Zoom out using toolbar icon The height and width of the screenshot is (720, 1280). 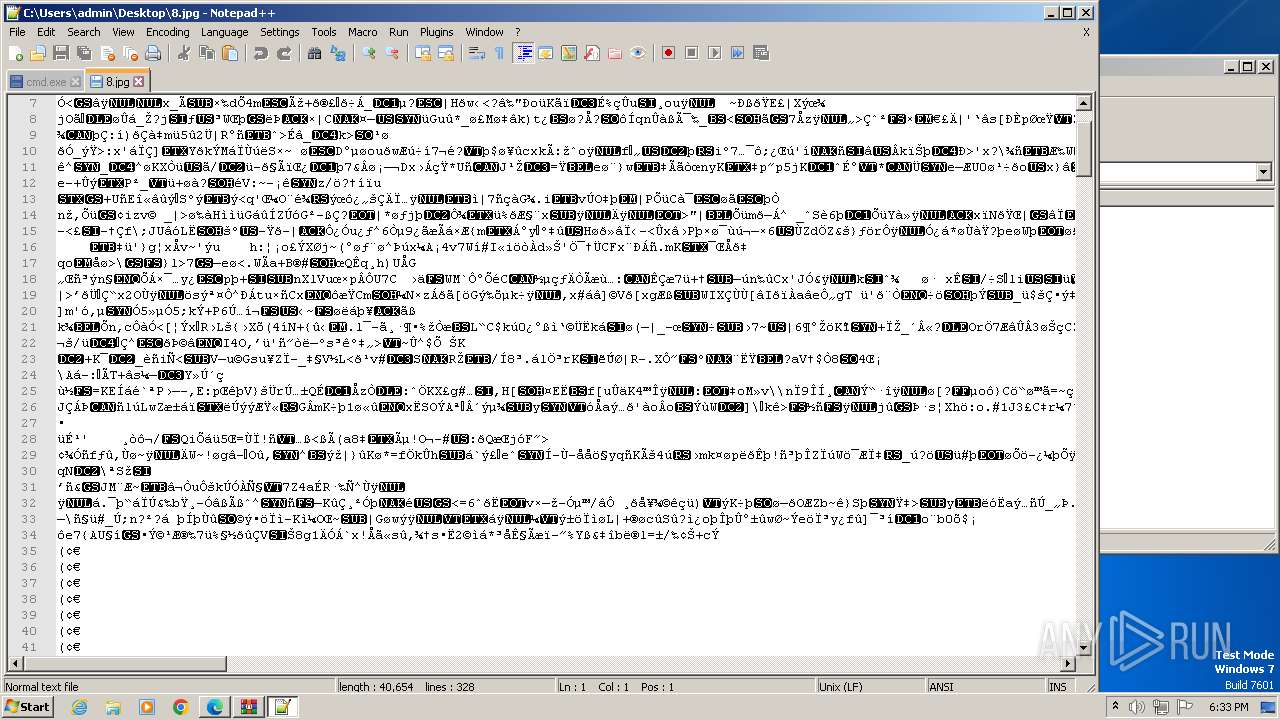coord(392,53)
